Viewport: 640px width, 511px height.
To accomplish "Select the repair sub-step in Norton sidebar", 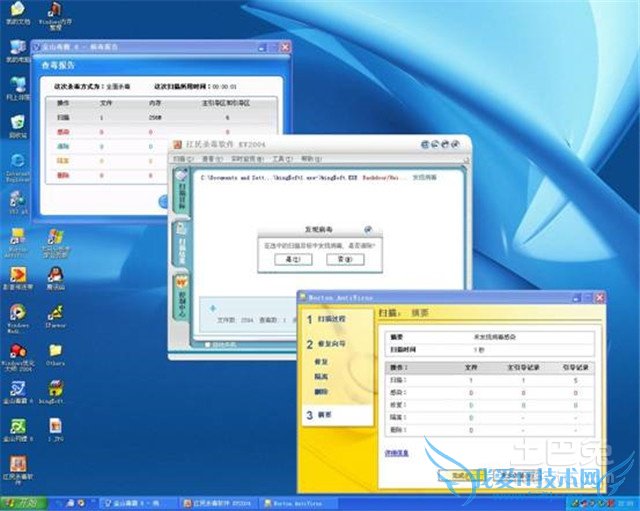I will (x=321, y=362).
